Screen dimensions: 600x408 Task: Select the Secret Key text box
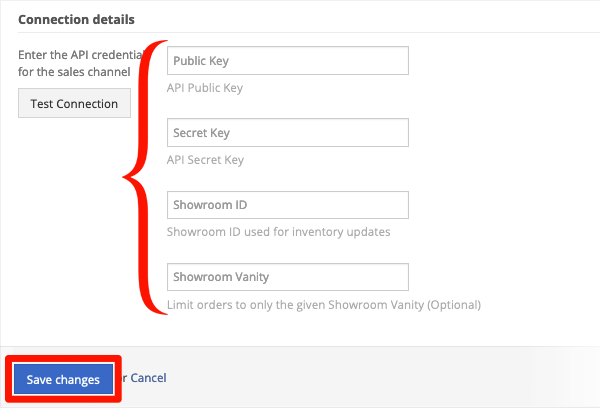tap(288, 132)
